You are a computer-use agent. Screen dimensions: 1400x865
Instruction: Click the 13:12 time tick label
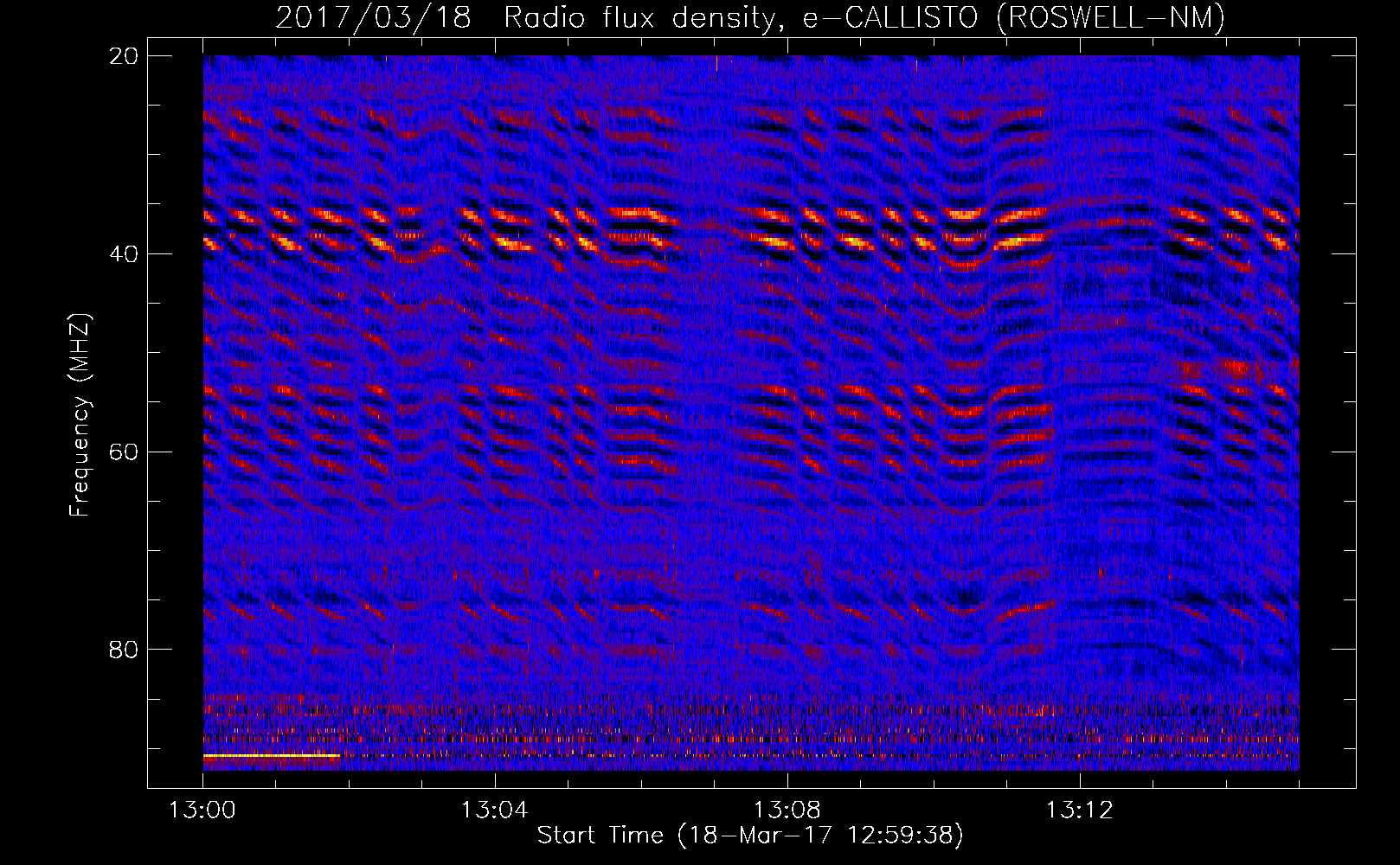(1080, 811)
